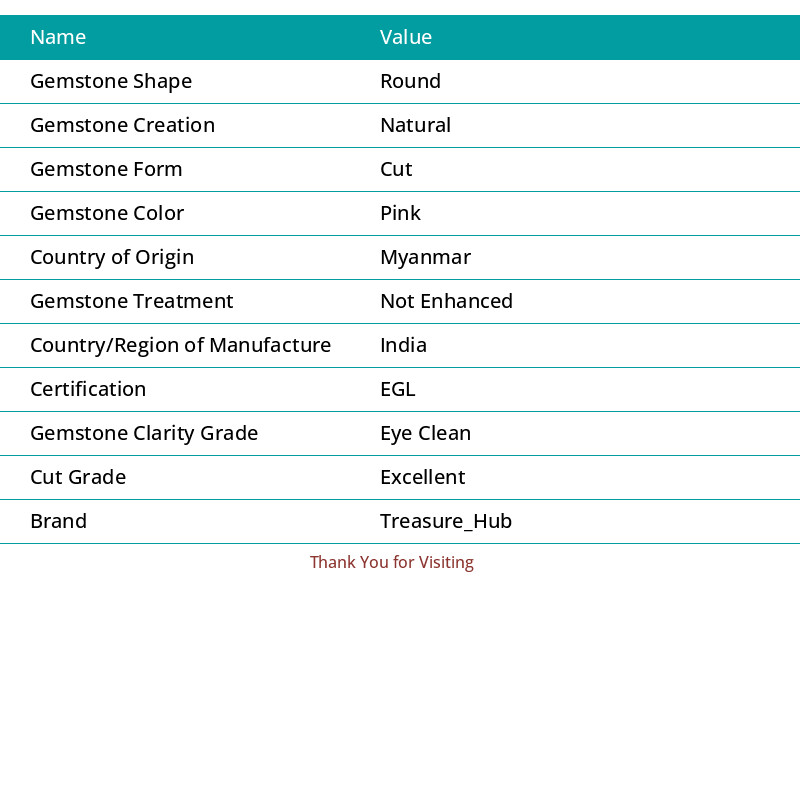800x800 pixels.
Task: Click the Treasure_Hub brand value
Action: pyautogui.click(x=446, y=521)
